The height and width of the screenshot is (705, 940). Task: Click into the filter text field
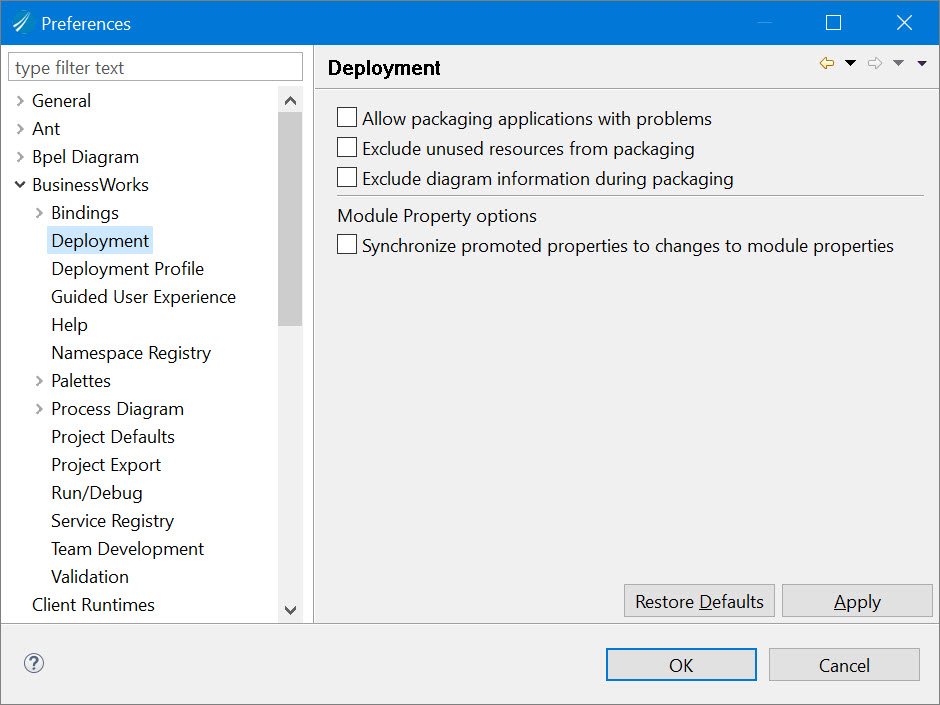coord(155,67)
